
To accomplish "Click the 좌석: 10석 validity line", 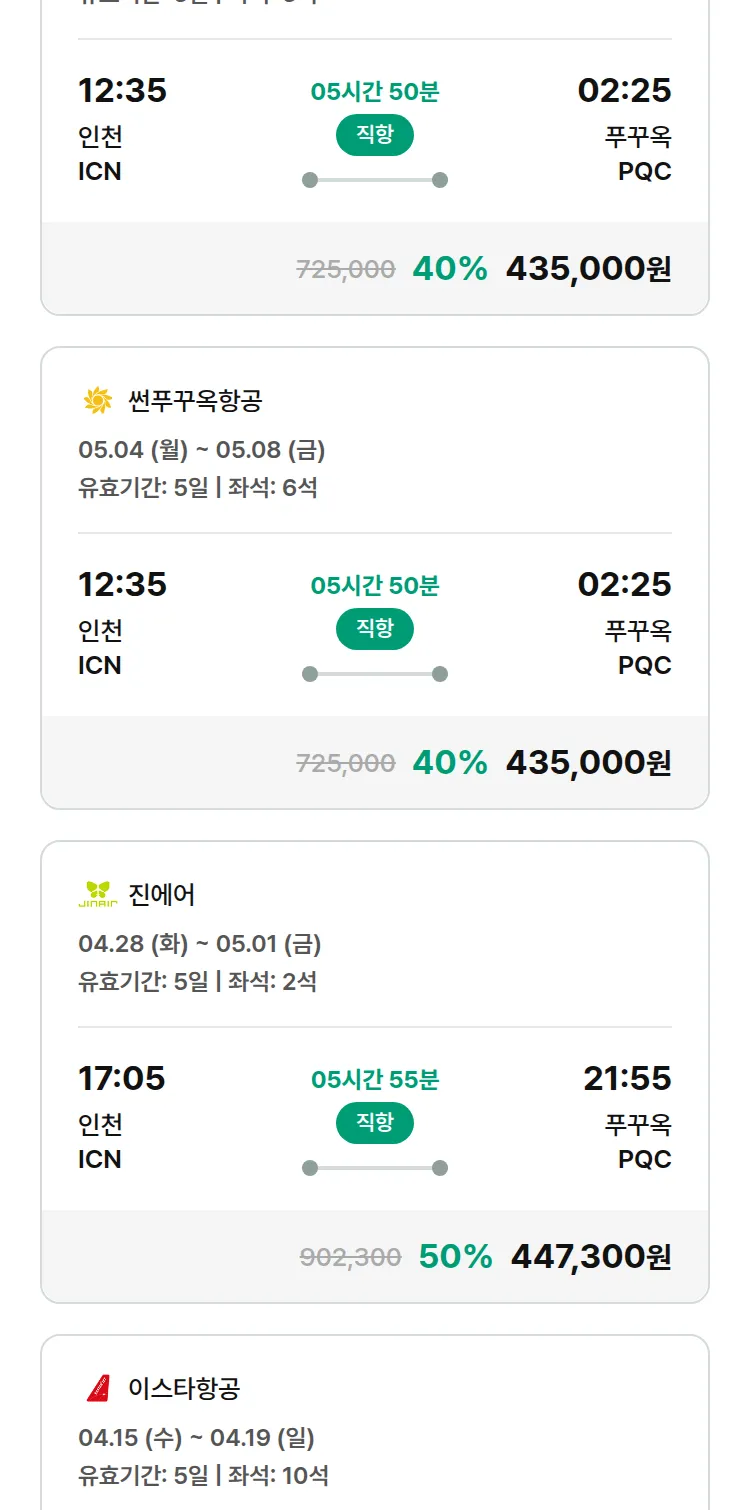I will coord(278,1475).
